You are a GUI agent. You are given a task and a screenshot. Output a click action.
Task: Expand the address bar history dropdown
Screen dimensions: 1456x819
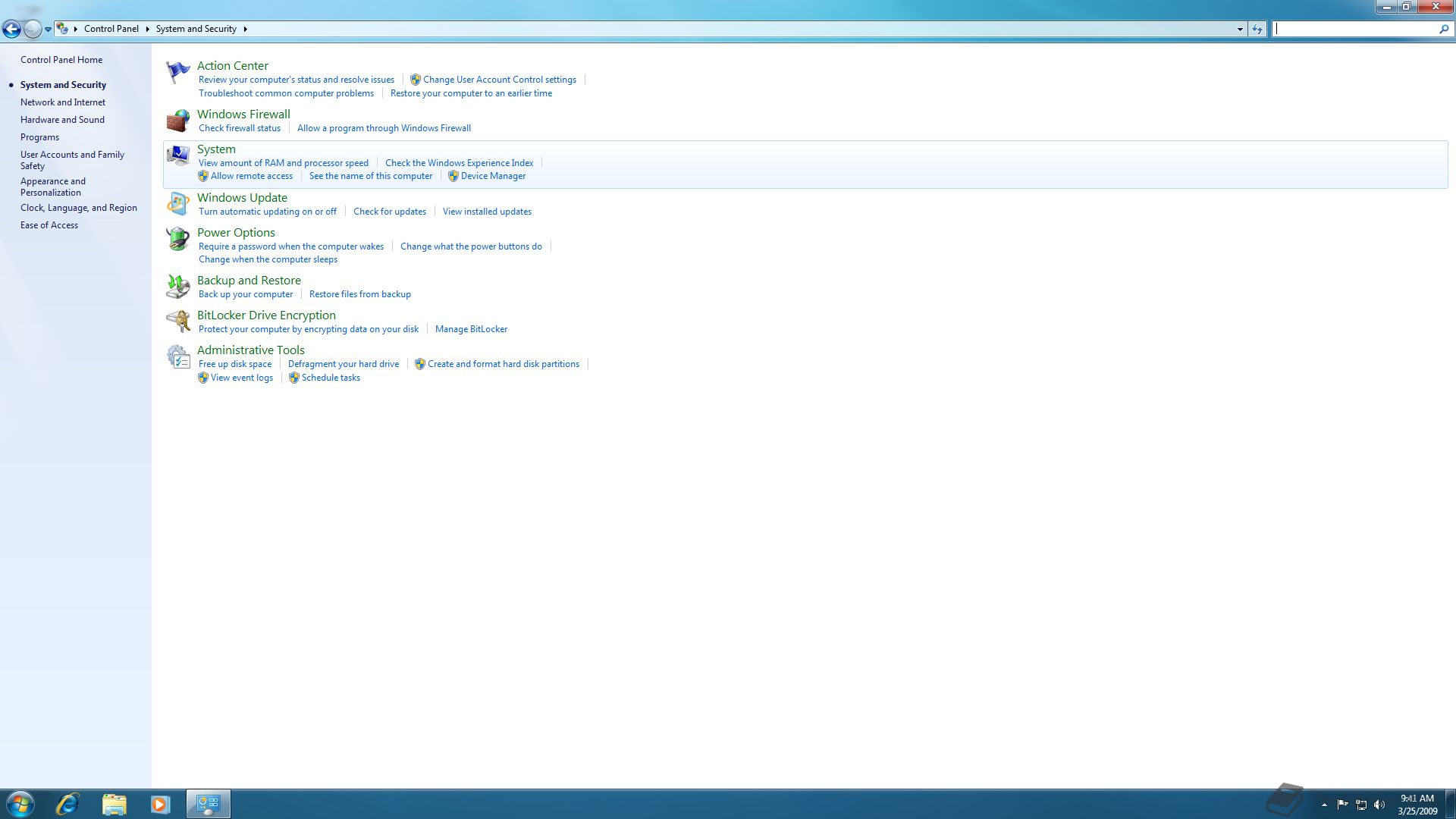point(1240,29)
